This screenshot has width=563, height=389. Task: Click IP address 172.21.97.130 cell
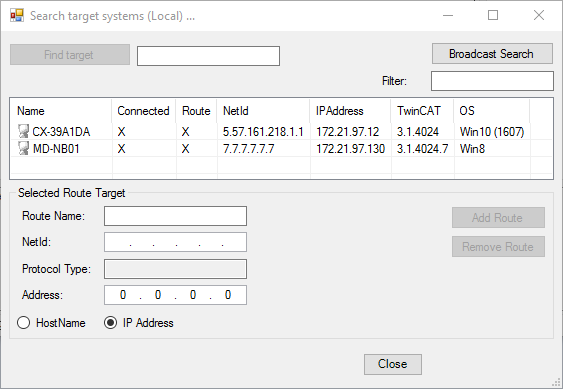[x=350, y=149]
